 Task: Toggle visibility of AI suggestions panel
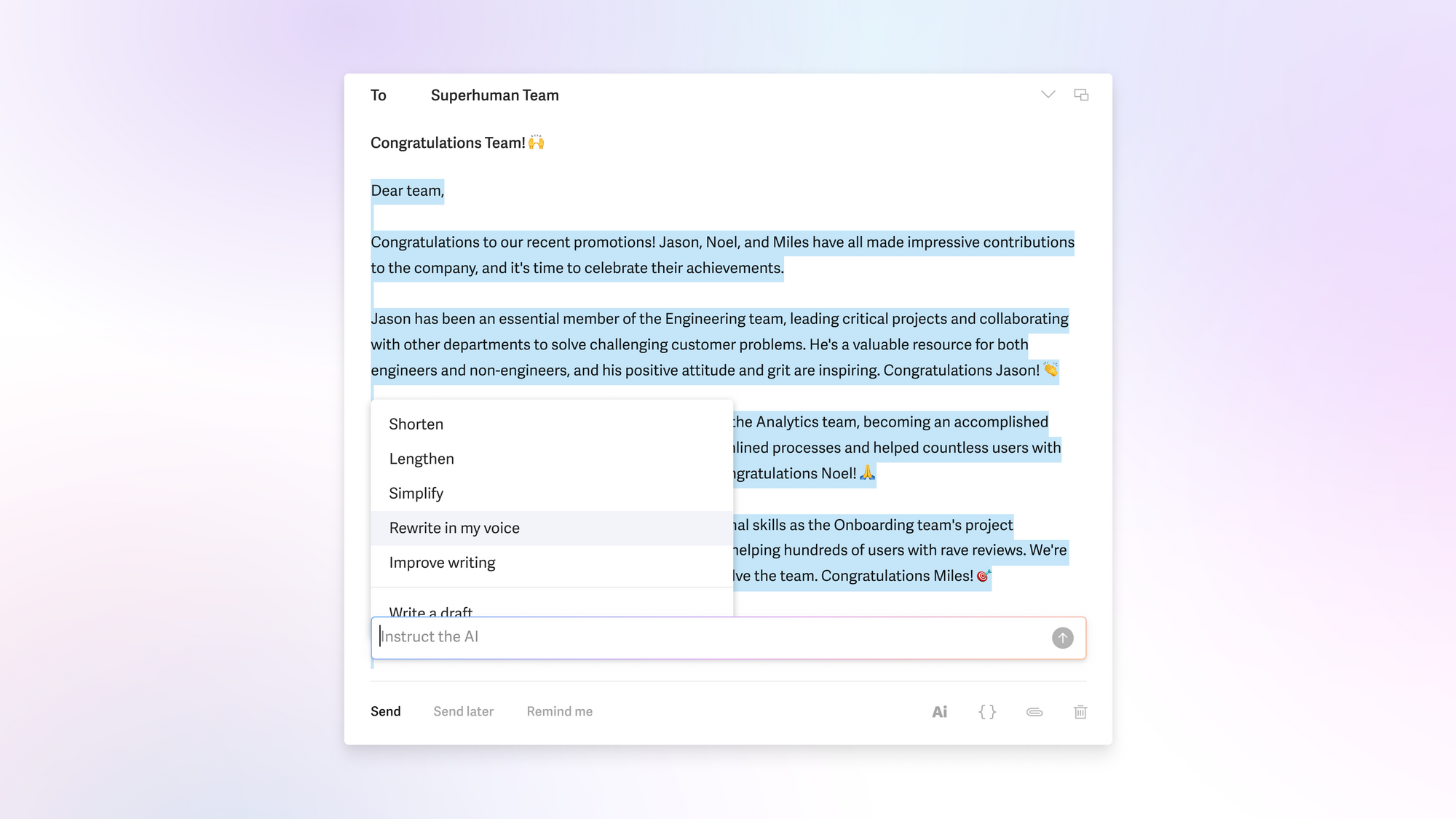[x=937, y=711]
